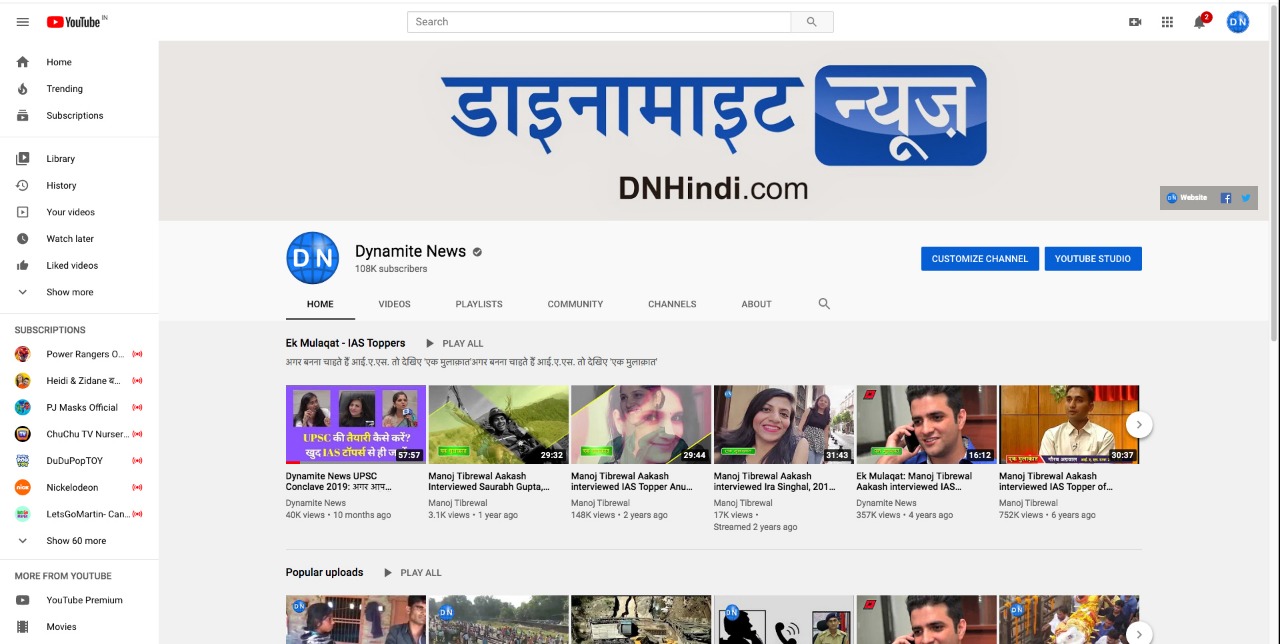Play all Popular uploads
This screenshot has width=1280, height=644.
412,573
